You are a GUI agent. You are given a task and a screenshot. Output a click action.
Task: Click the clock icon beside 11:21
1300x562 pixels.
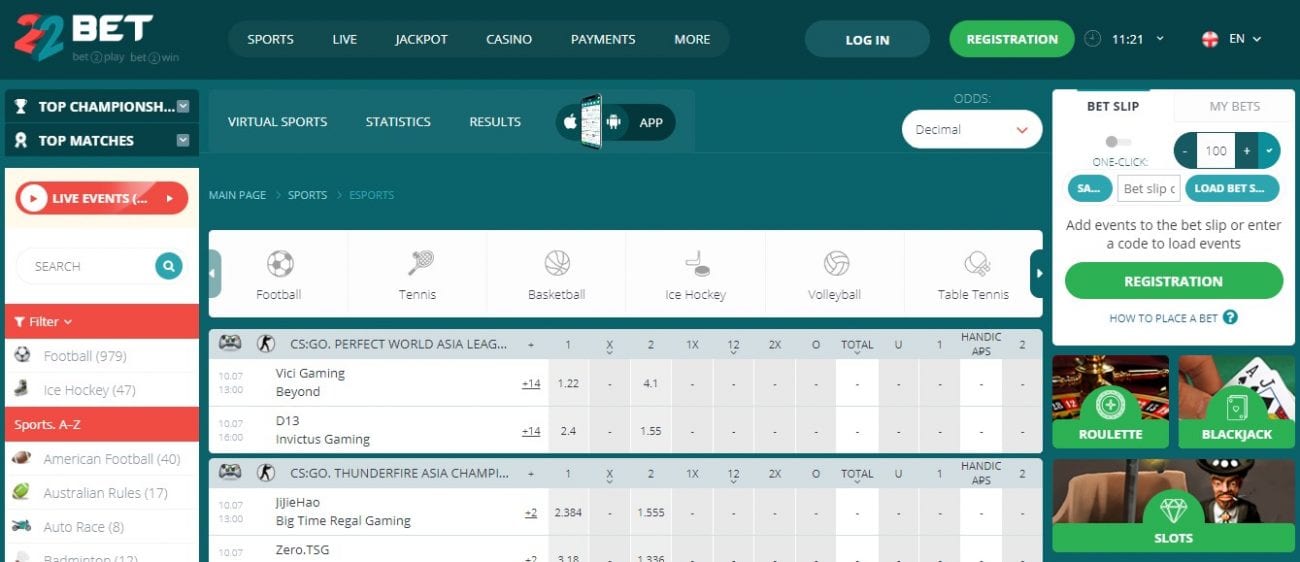[x=1093, y=39]
